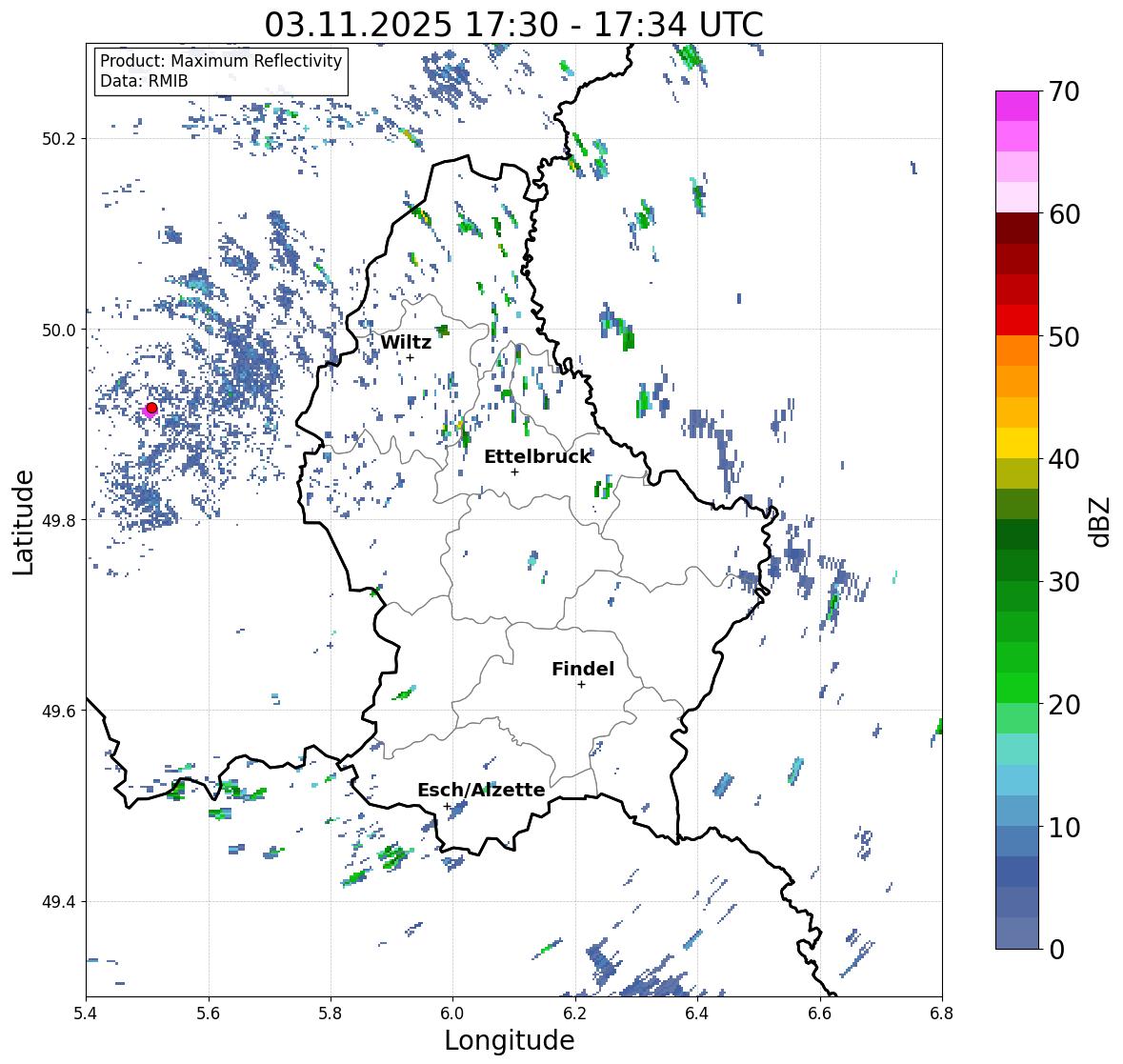Click the colorbar tick label 0
The width and height of the screenshot is (1123, 1064).
tap(1056, 950)
